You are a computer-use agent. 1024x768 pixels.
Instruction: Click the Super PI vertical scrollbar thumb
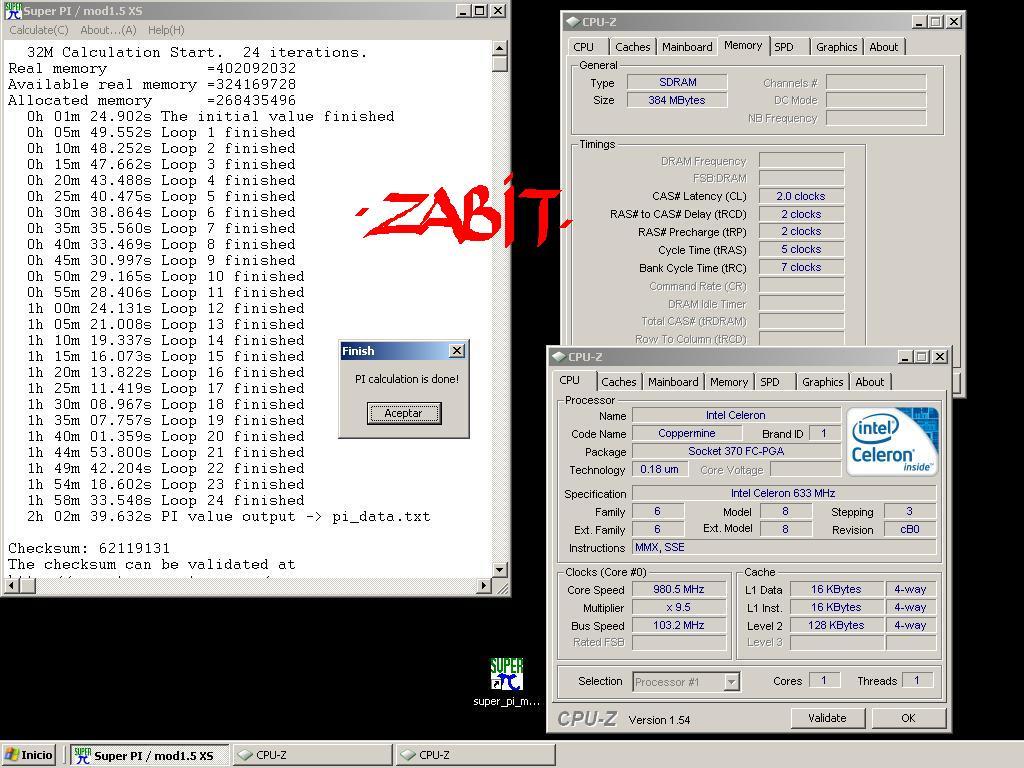point(500,63)
